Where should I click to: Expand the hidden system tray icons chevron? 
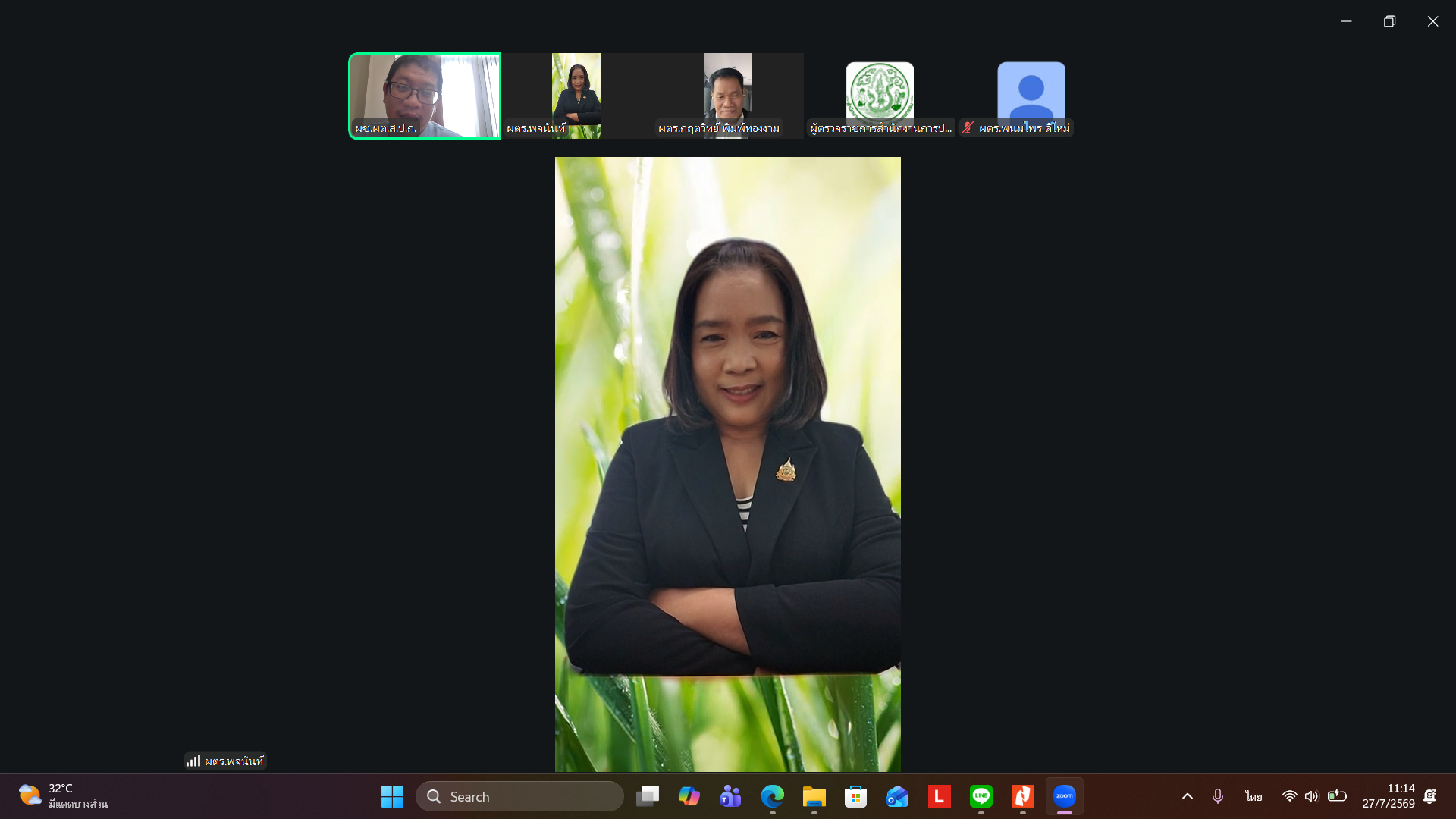(1187, 796)
